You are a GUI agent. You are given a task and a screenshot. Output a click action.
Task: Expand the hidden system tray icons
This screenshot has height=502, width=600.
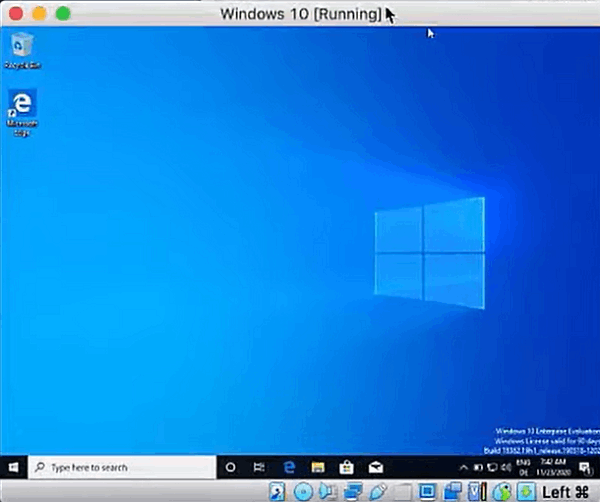463,467
